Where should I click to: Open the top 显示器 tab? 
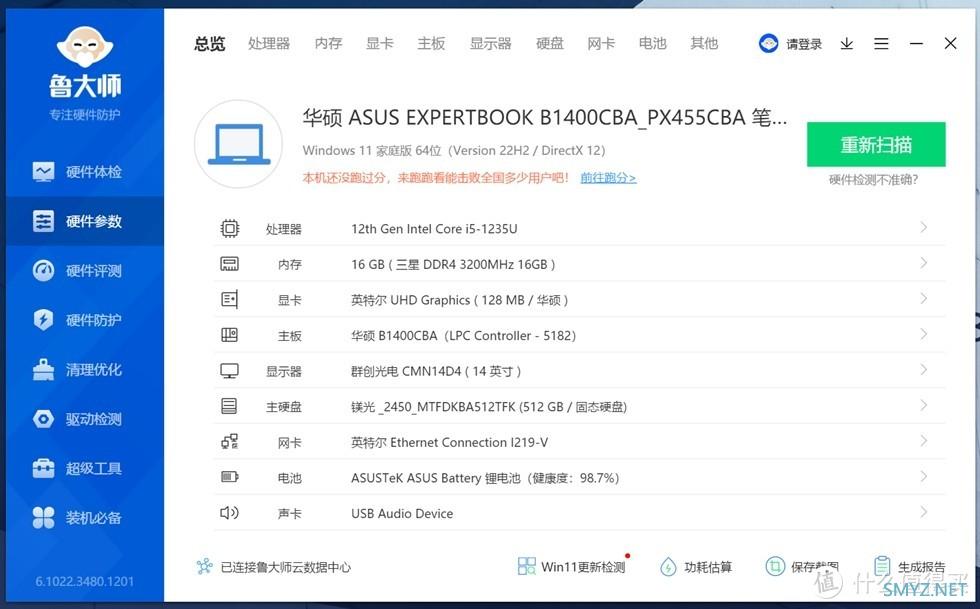coord(491,44)
